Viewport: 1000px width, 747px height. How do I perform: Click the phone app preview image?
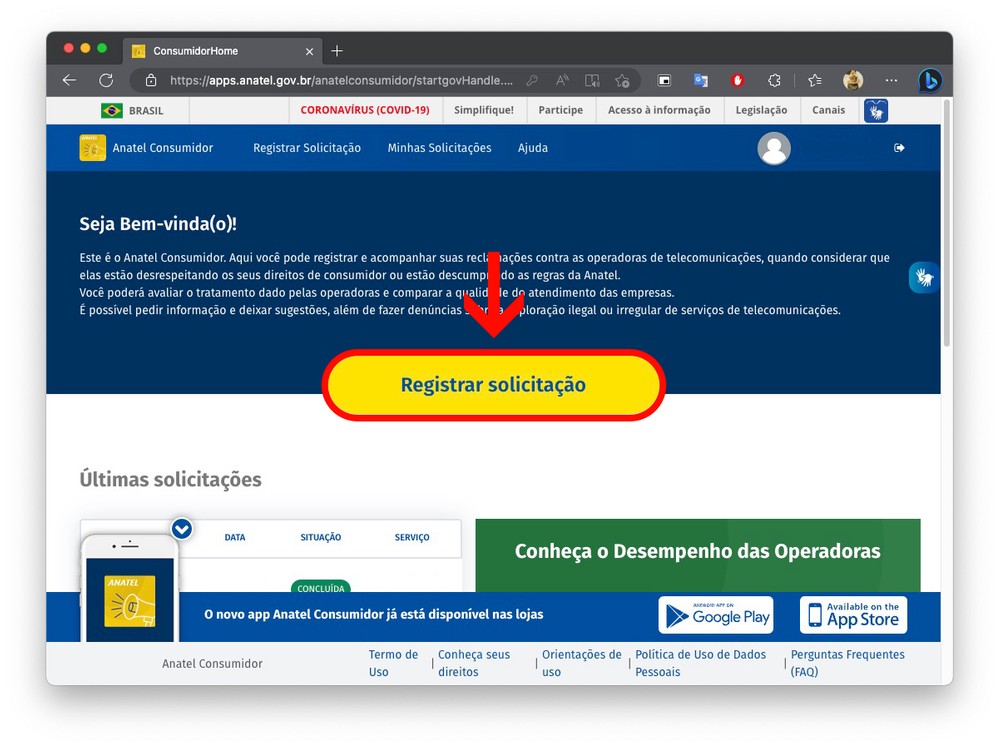point(129,588)
